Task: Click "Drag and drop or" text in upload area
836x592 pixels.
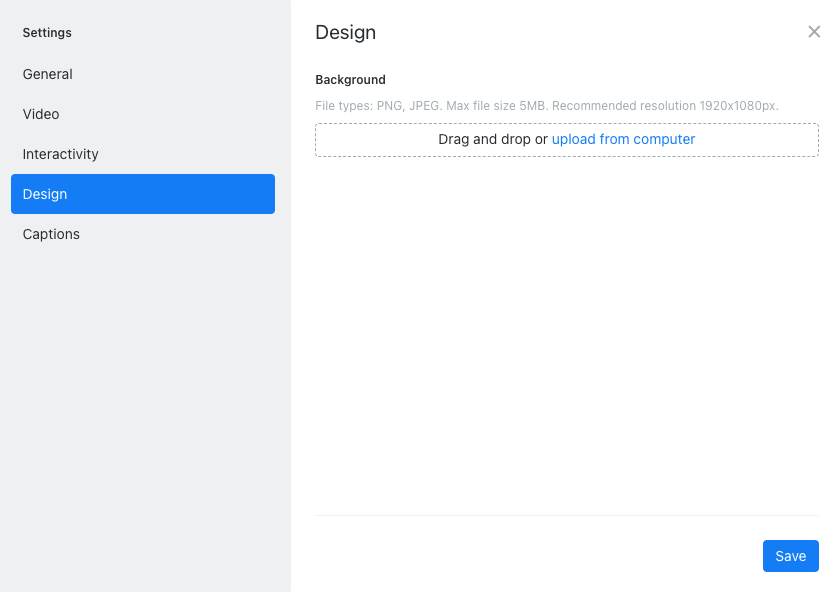Action: coord(495,139)
